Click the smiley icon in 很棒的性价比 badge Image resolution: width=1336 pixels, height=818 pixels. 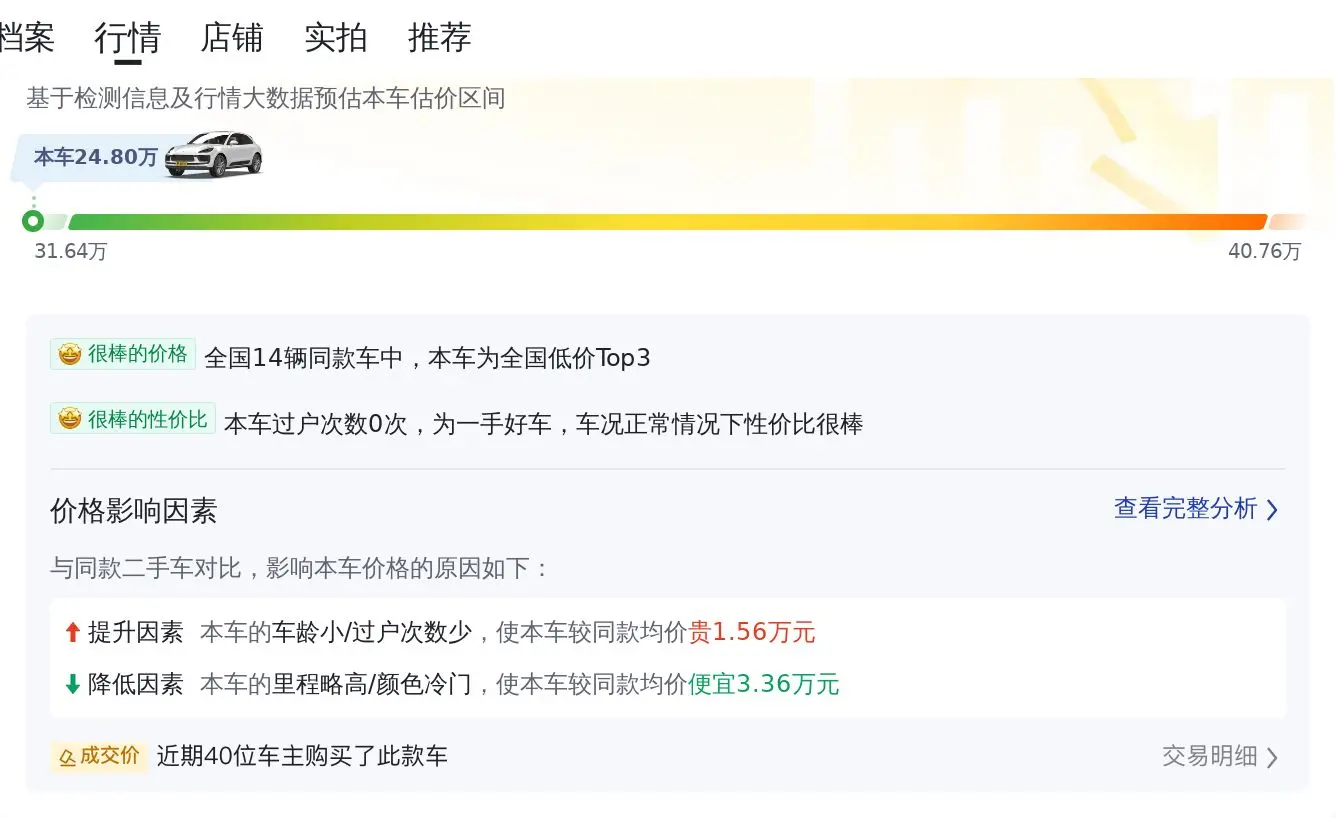69,419
